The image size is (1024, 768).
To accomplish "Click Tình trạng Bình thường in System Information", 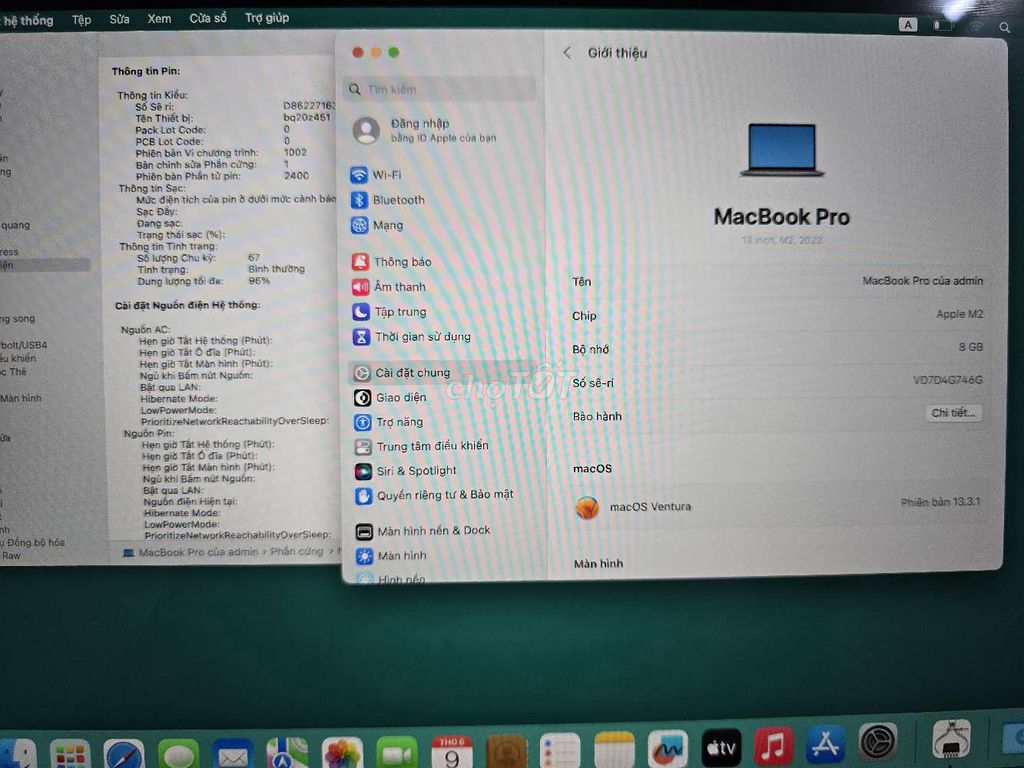I will (x=276, y=269).
